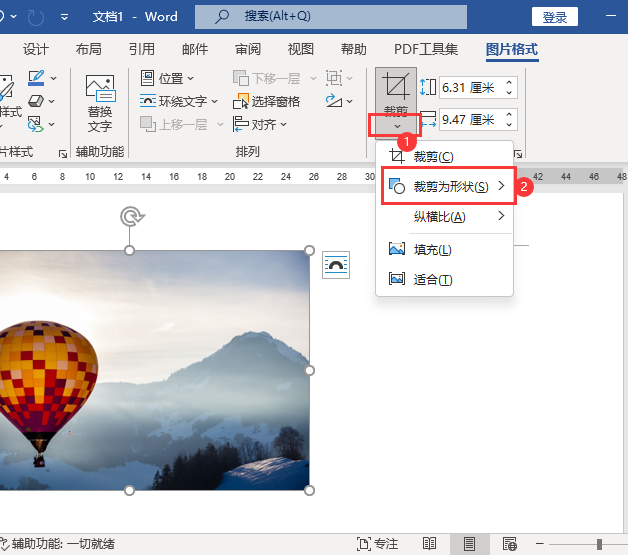Open the 设计 ribbon tab

pos(36,49)
